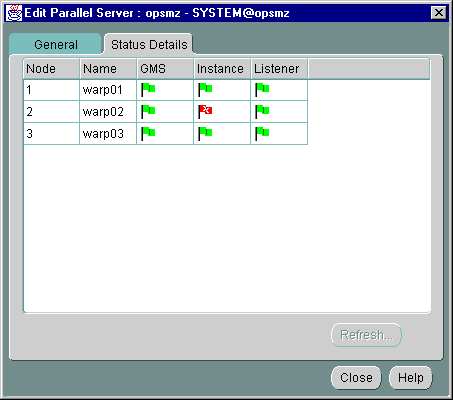Click the green Listener flag for warp03
Image resolution: width=453 pixels, height=400 pixels.
[262, 133]
